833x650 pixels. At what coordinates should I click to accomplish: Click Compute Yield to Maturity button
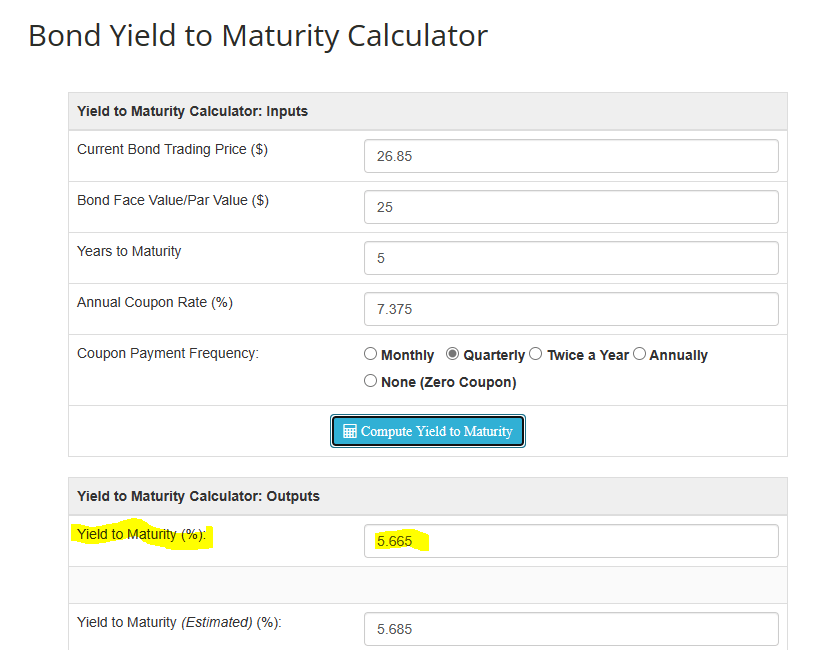coord(428,431)
